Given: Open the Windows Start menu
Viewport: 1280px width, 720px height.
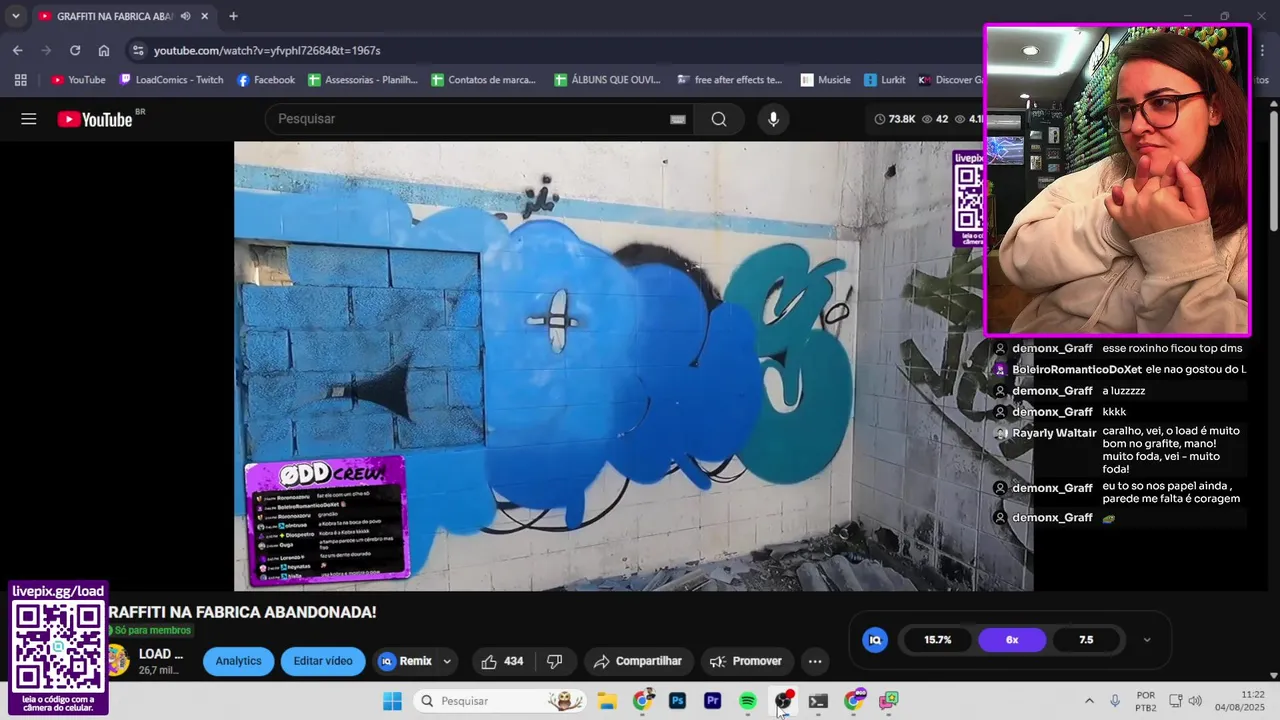Looking at the screenshot, I should (392, 701).
